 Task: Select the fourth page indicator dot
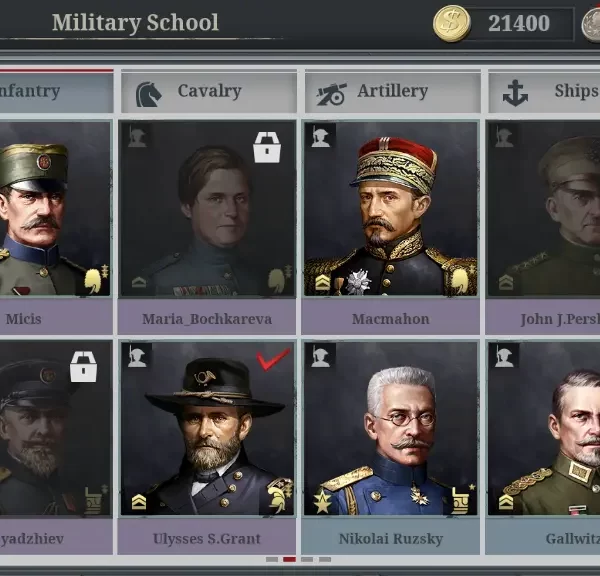(x=325, y=560)
